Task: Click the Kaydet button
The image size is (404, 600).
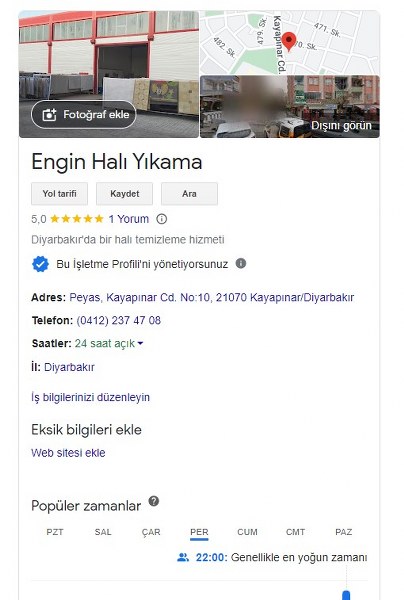Action: point(124,194)
